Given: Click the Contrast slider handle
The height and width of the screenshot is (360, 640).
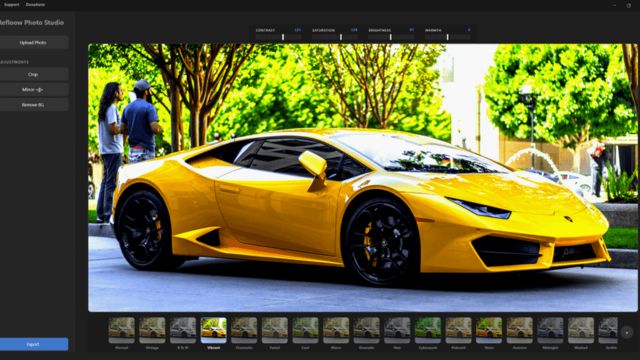Looking at the screenshot, I should point(283,37).
